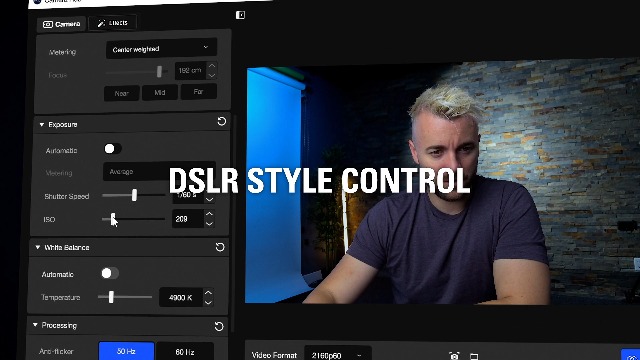This screenshot has width=640, height=360.
Task: Switch to the Effects tab
Action: click(113, 23)
